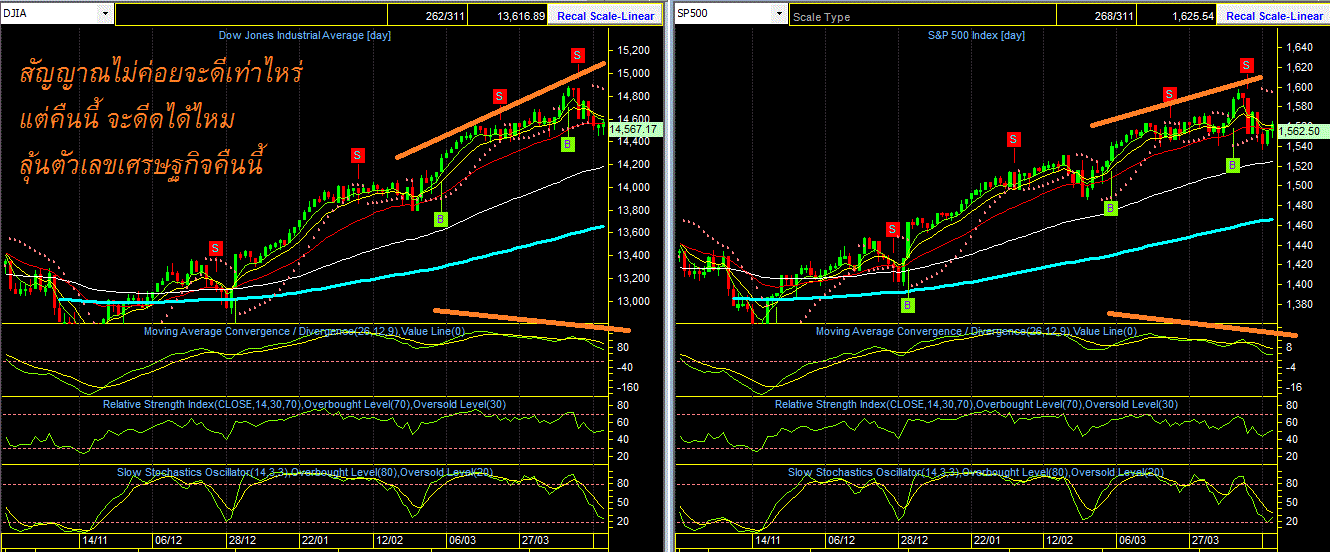
Task: Click the 1,640 price axis label
Action: 1301,47
